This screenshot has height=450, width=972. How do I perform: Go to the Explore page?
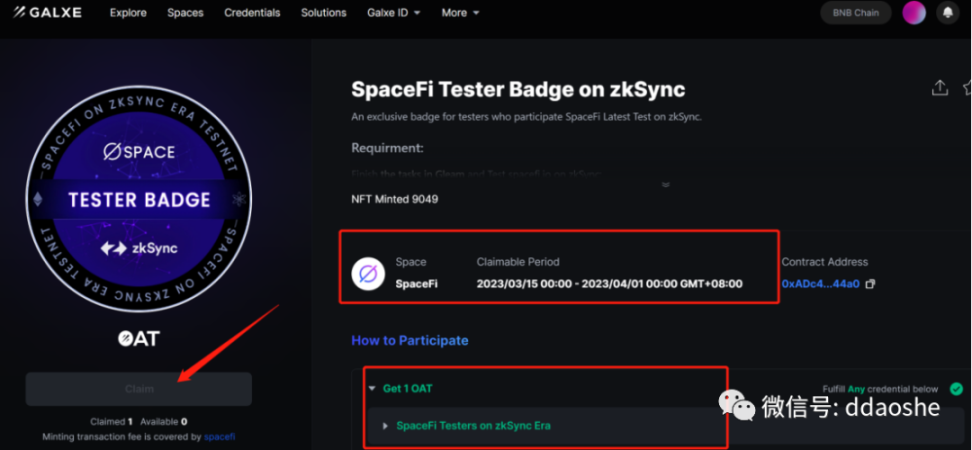point(128,13)
